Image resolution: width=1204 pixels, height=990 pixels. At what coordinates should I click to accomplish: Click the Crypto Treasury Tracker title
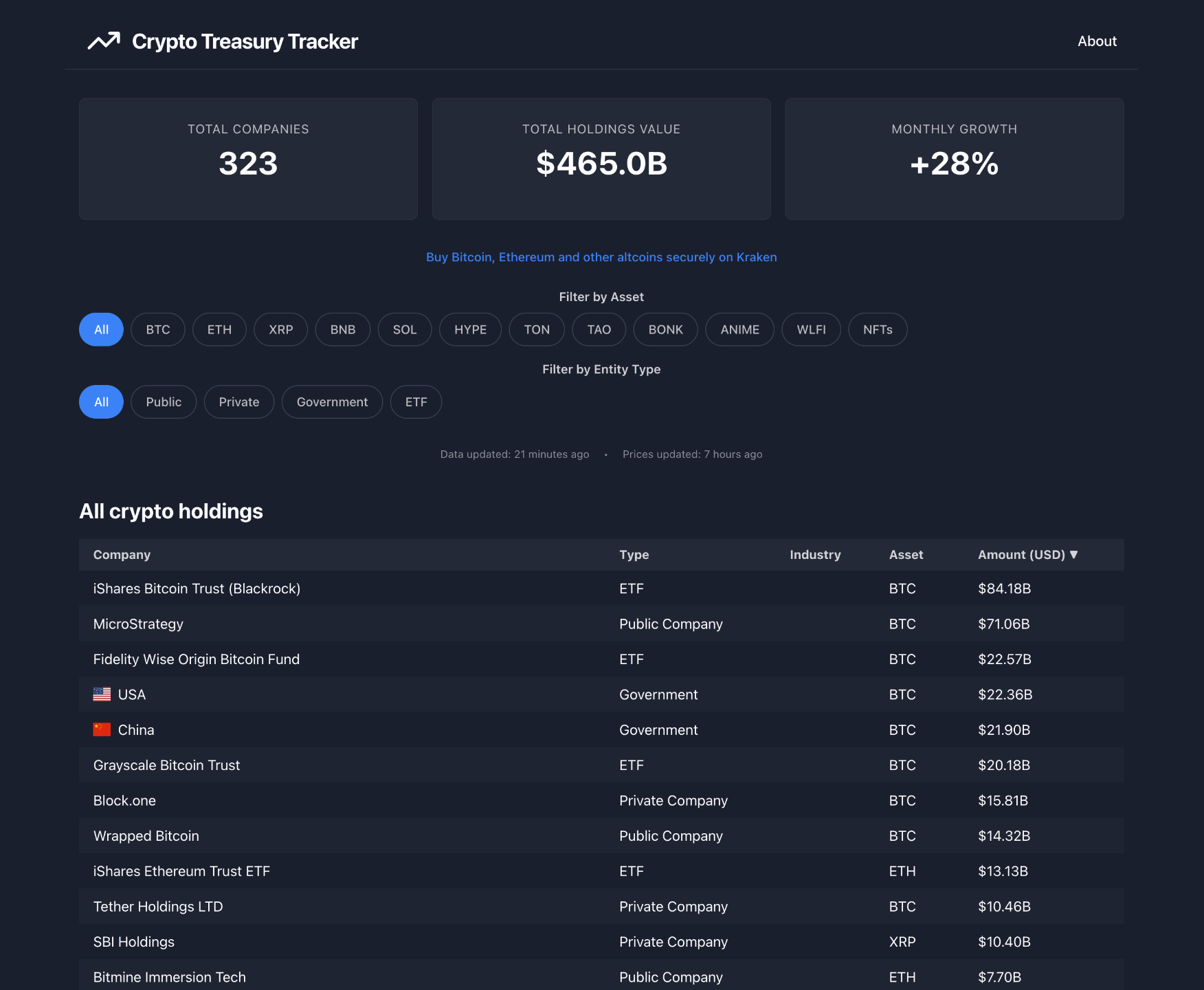(245, 41)
